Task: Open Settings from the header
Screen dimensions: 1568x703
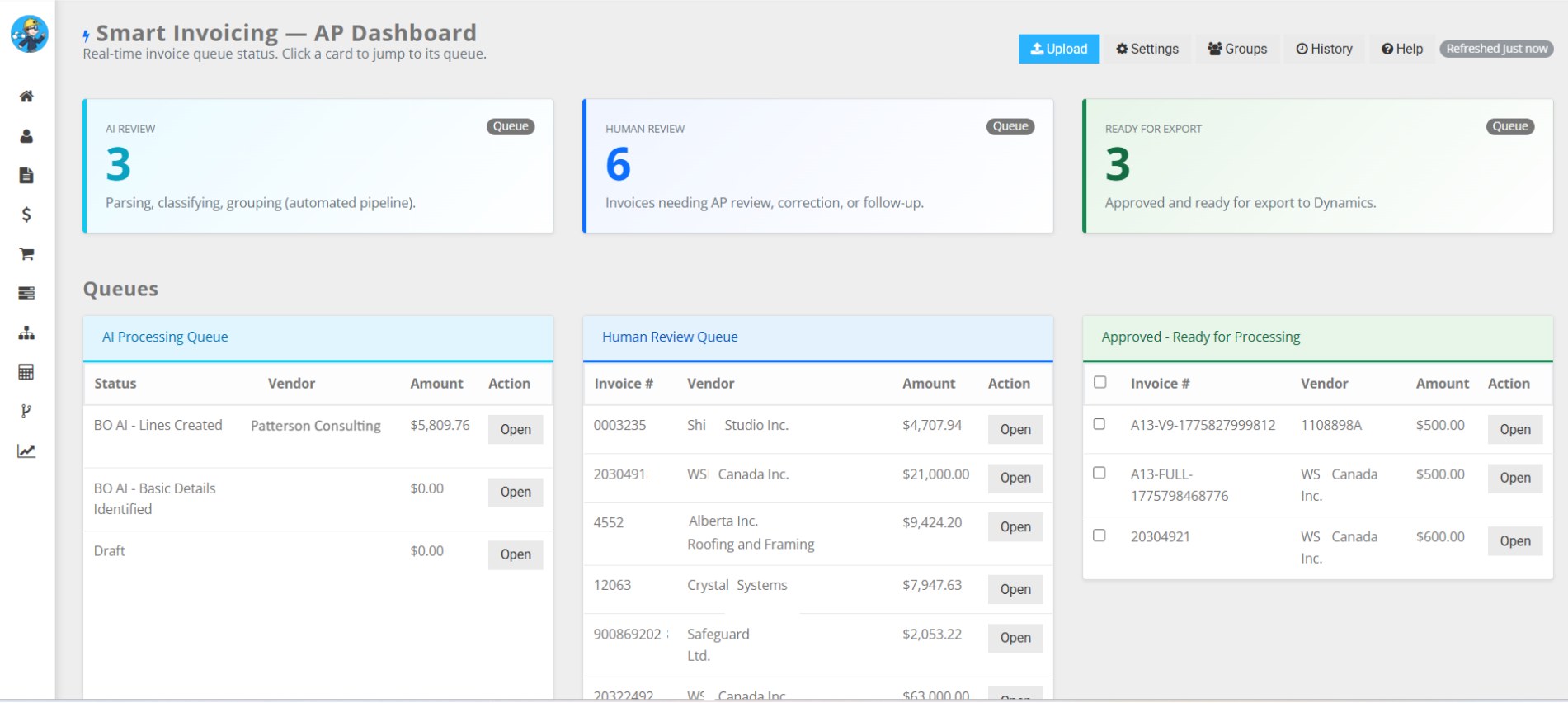Action: click(x=1147, y=49)
